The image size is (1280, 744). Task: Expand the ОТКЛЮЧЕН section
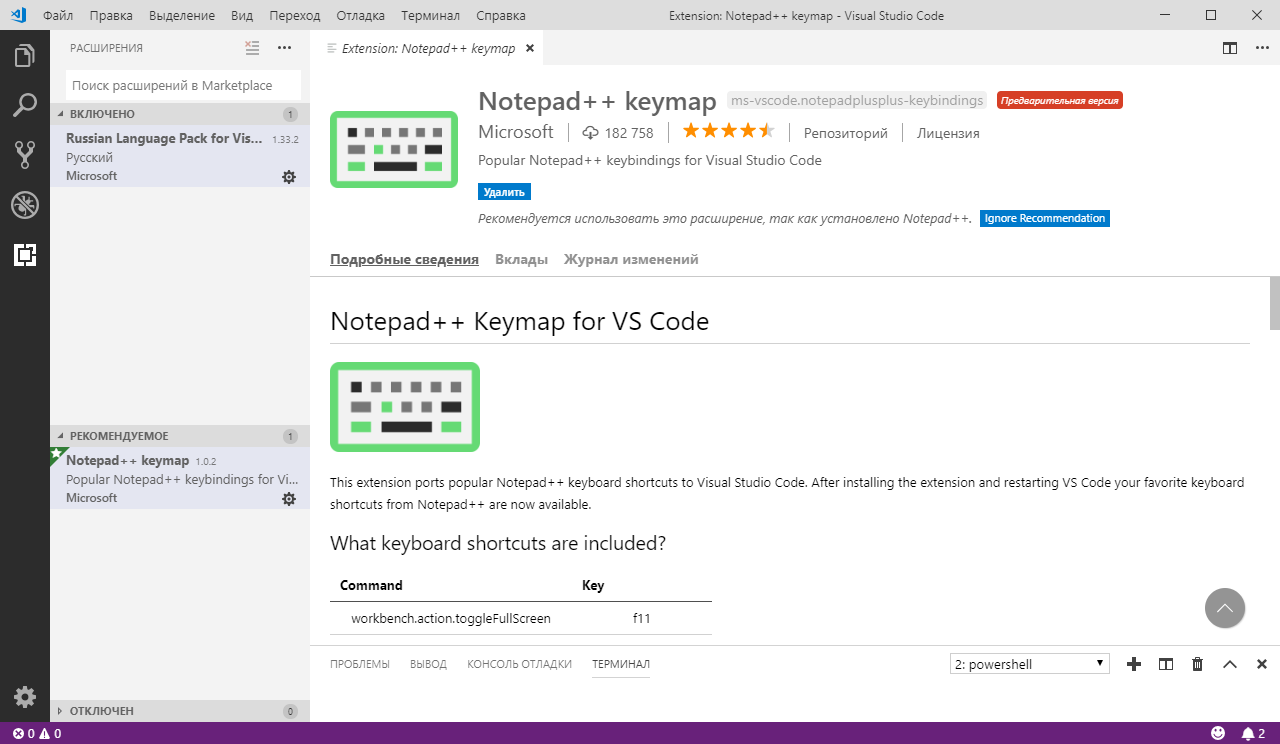click(x=180, y=711)
